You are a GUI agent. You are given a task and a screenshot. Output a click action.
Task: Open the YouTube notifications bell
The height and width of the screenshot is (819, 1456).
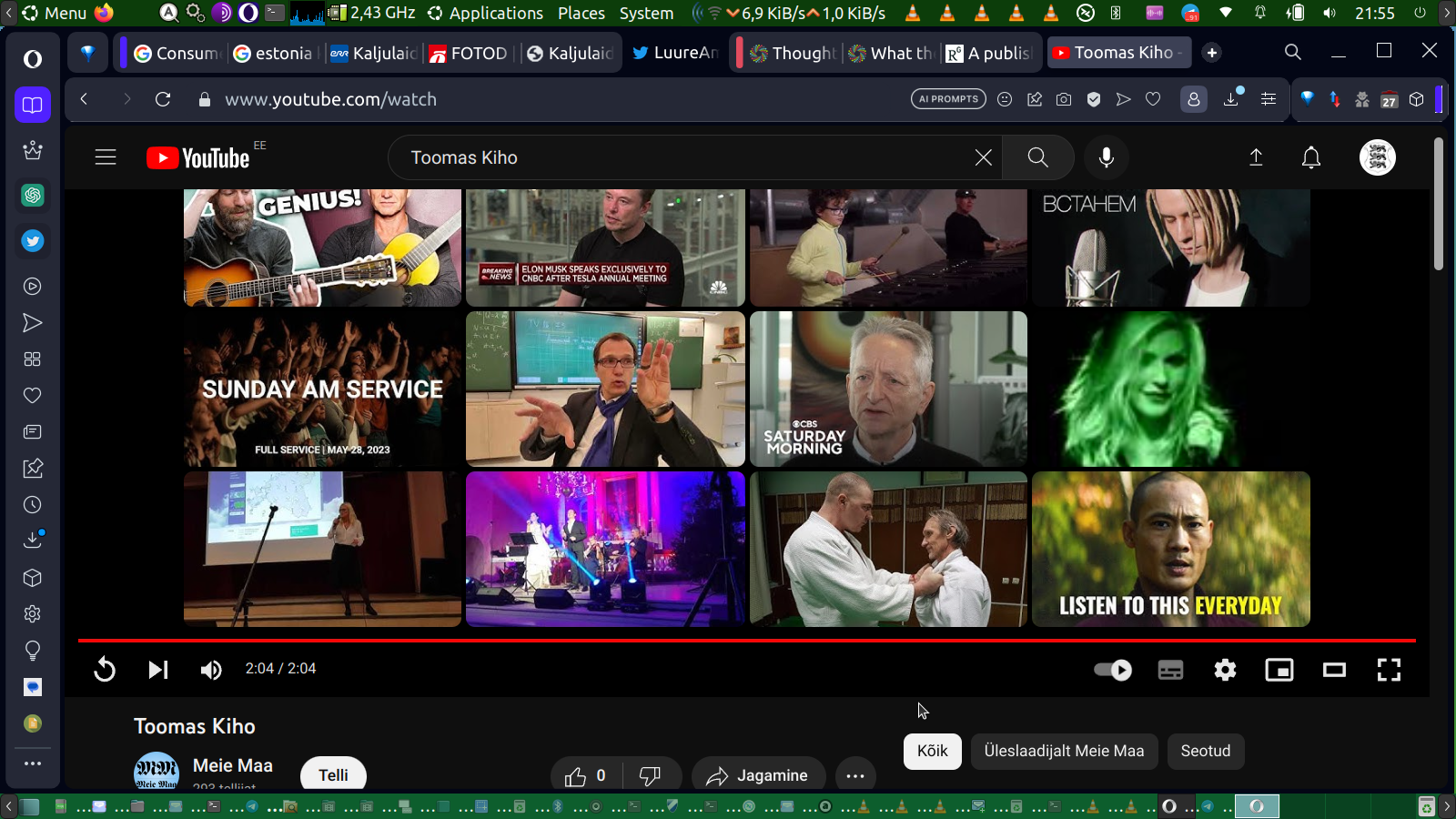pyautogui.click(x=1310, y=157)
